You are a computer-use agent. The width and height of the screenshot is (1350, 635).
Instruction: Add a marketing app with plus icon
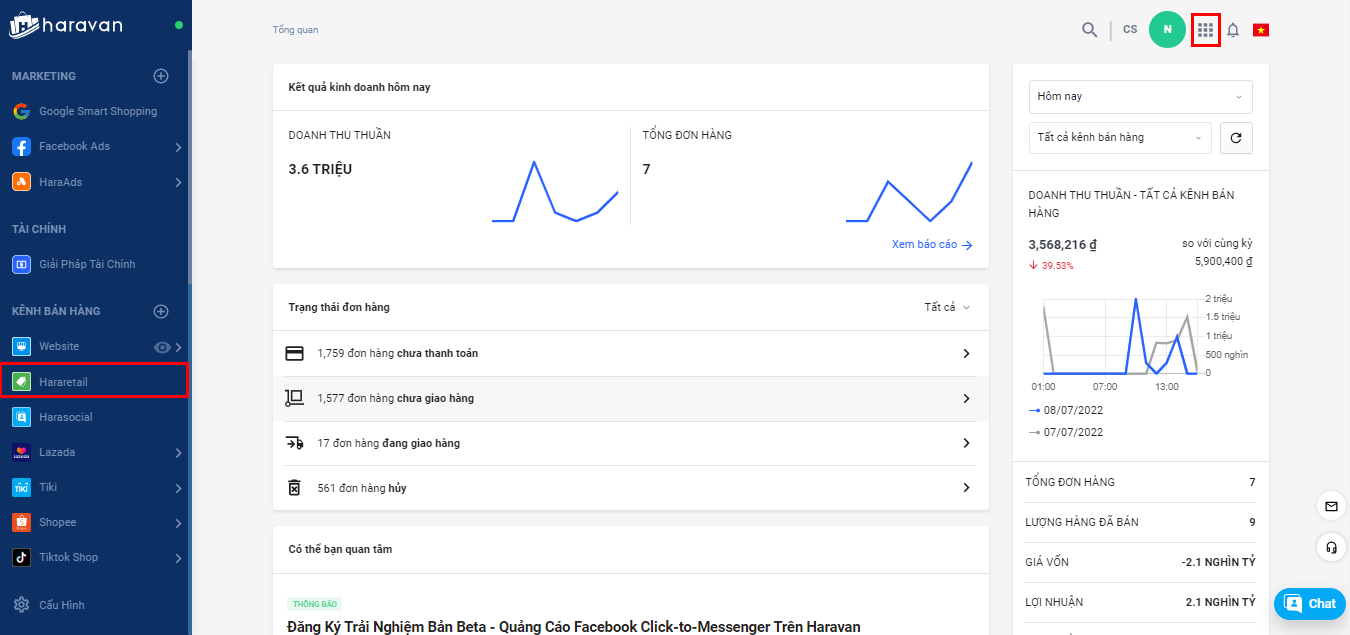tap(161, 76)
